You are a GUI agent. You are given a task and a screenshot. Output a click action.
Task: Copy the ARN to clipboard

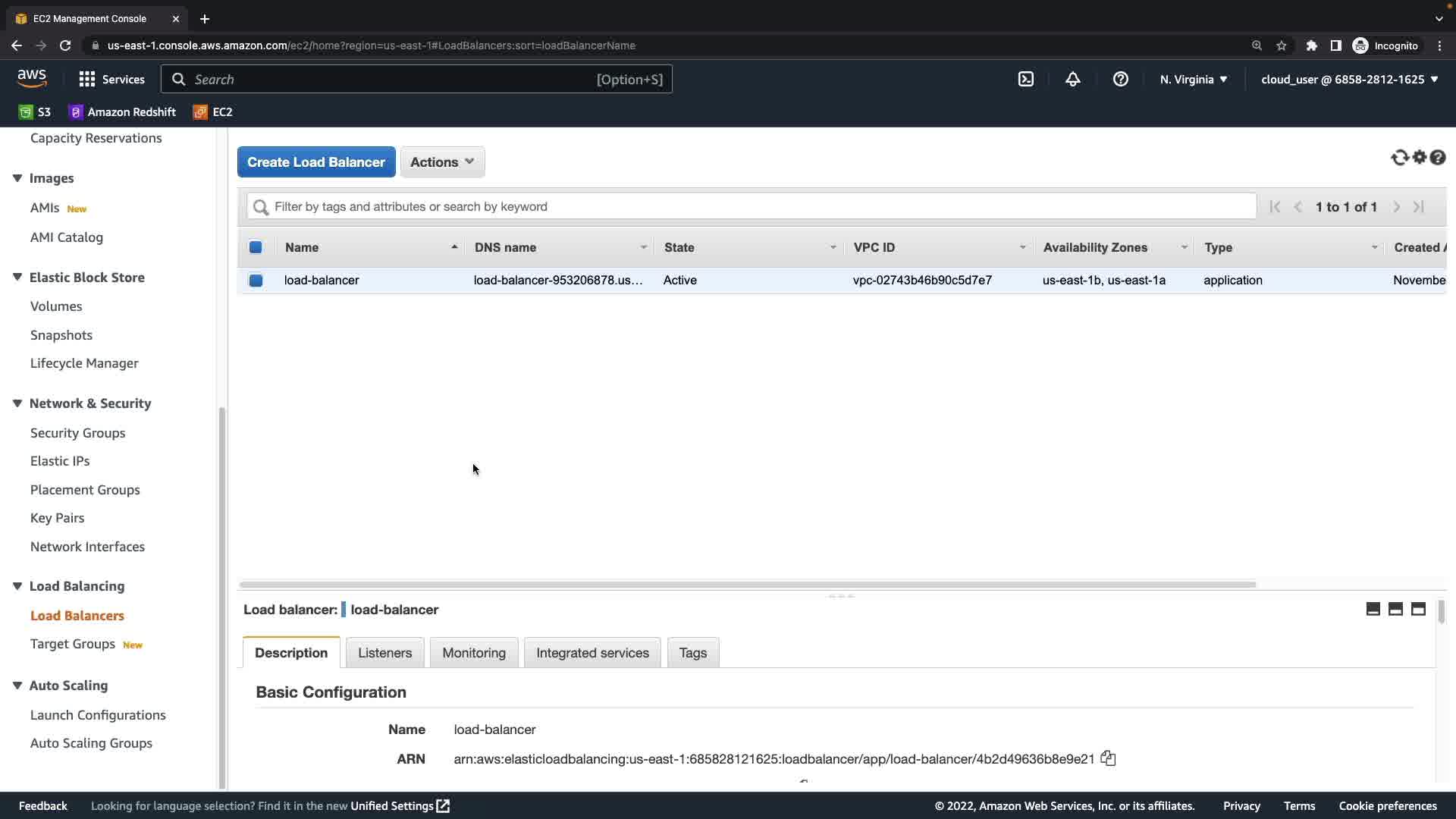point(1108,758)
